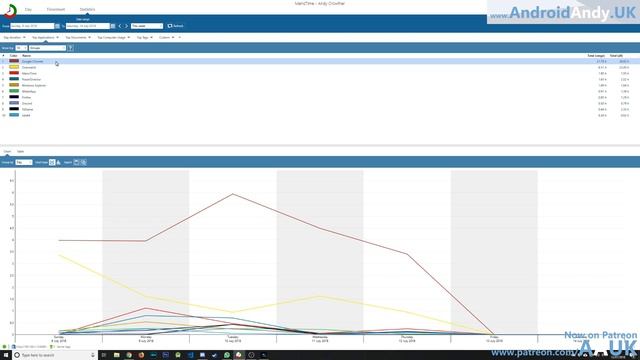
Task: Open File Explorer from taskbar
Action: point(116,355)
